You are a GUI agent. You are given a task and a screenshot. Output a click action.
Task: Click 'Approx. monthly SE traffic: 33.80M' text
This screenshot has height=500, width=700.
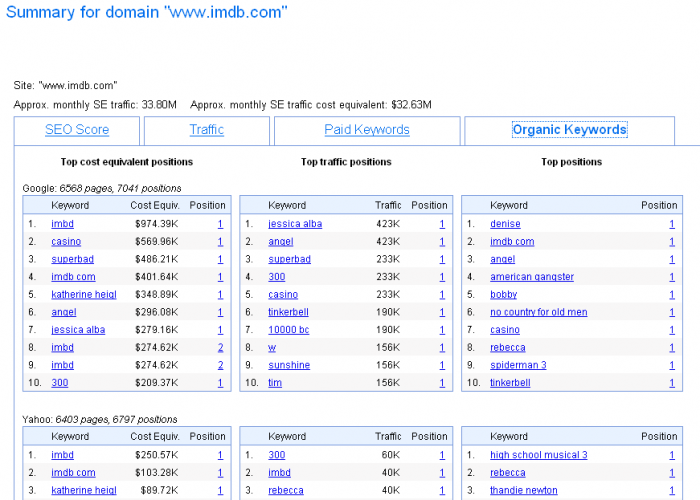(95, 105)
